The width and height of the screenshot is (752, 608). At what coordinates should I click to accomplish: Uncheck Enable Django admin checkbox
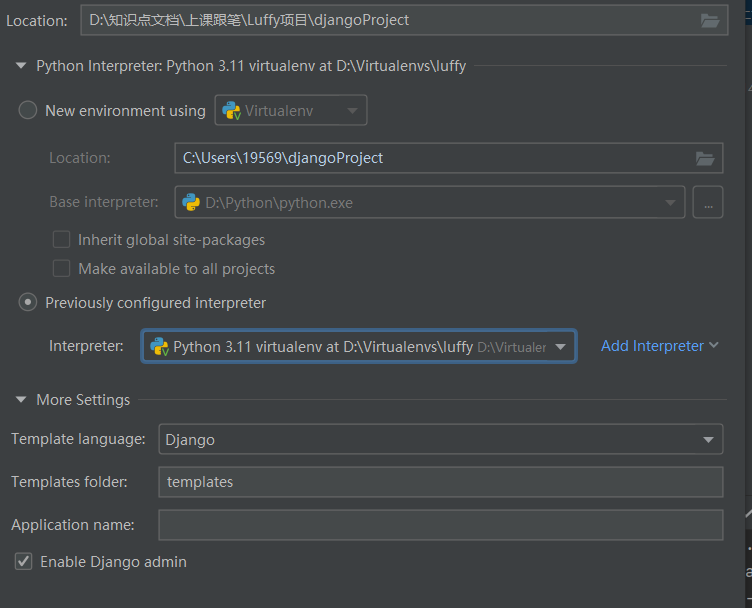(24, 562)
